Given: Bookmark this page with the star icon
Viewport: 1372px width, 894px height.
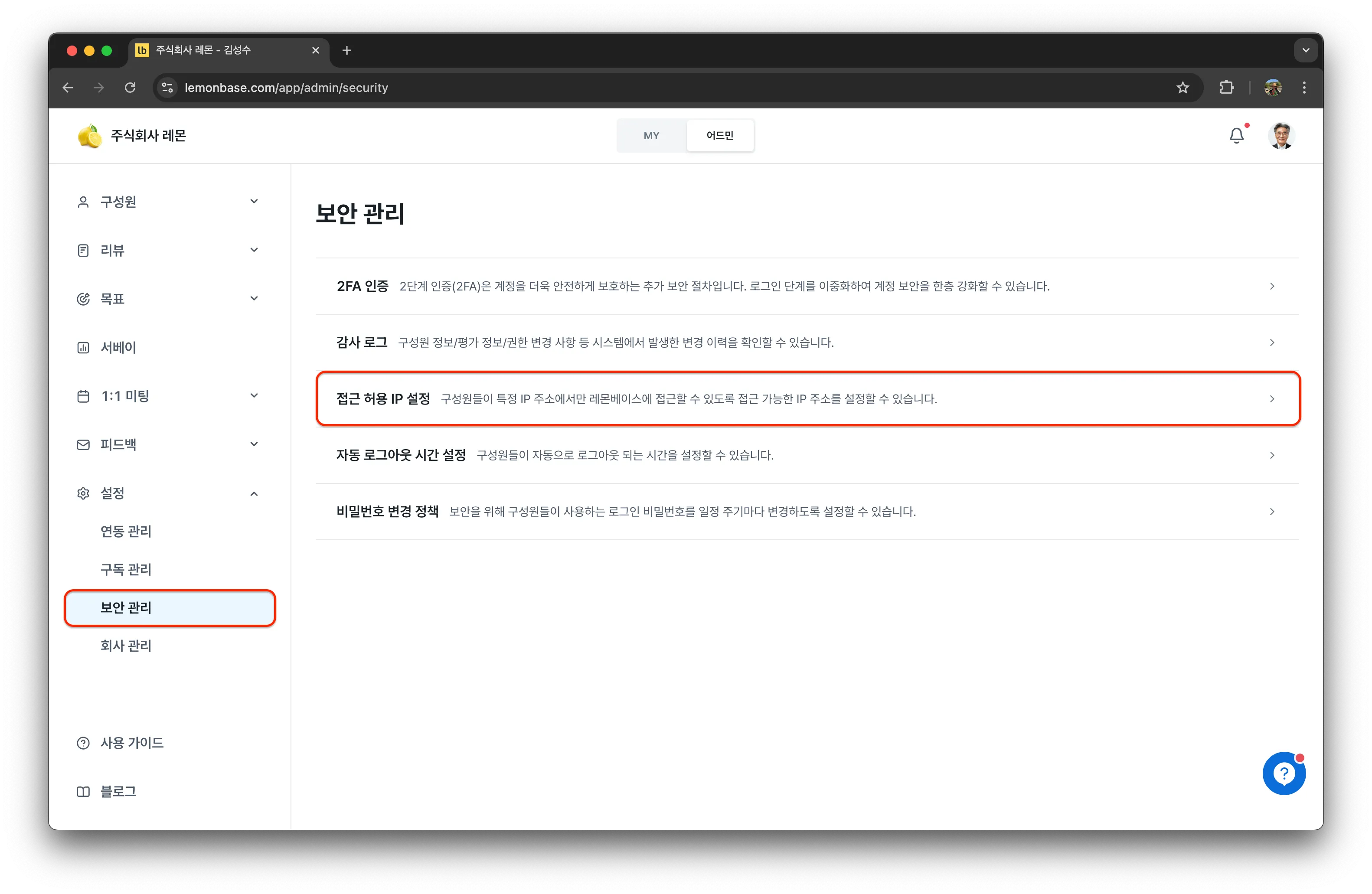Looking at the screenshot, I should click(1183, 88).
